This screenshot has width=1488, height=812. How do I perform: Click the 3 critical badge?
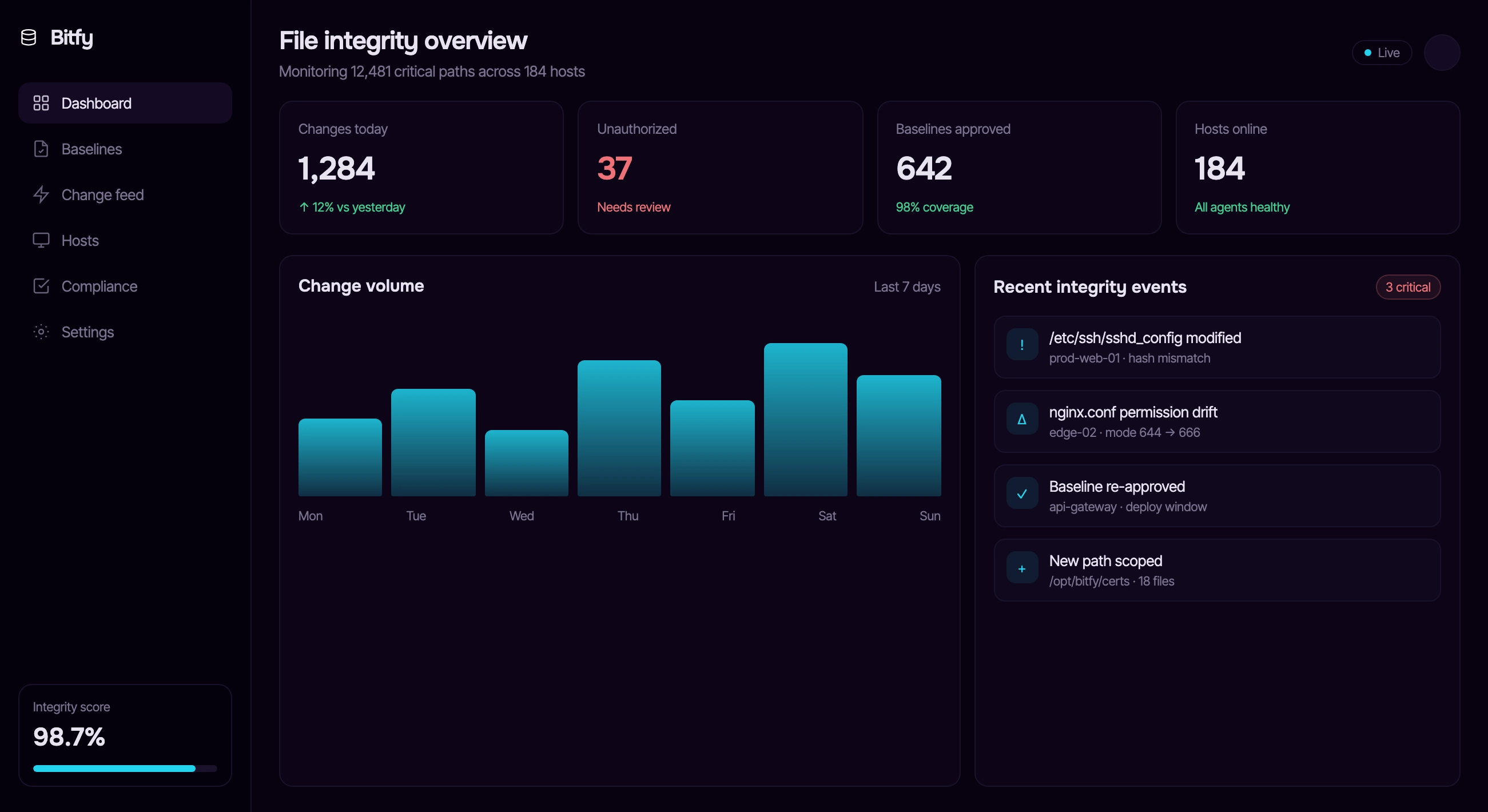pos(1408,287)
